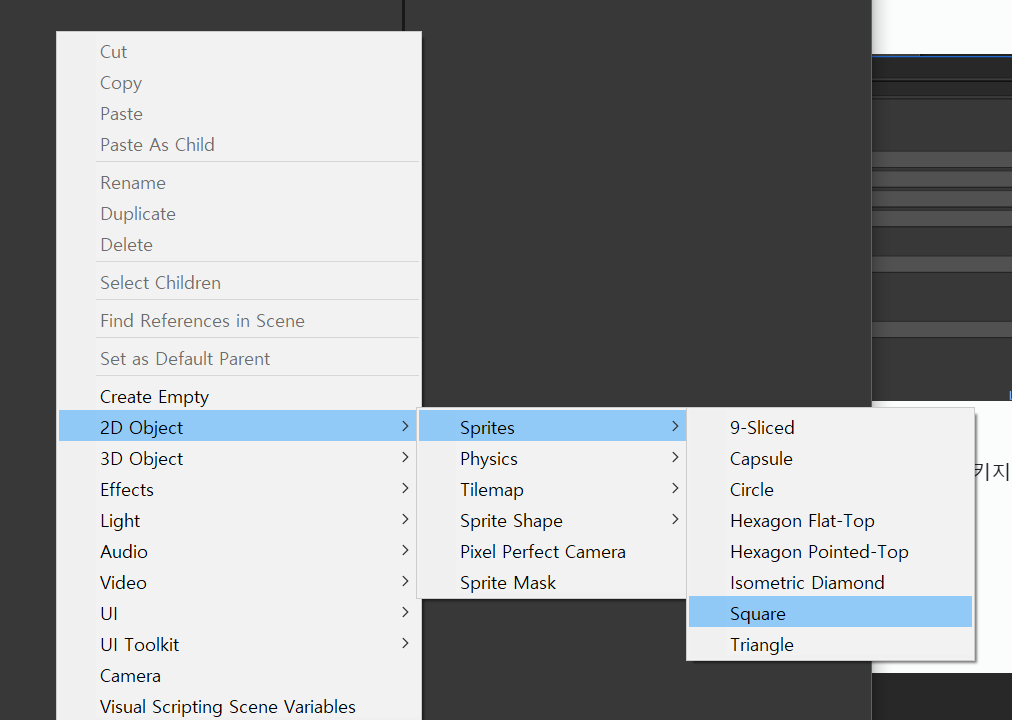Select the Circle sprite entry
The height and width of the screenshot is (720, 1012).
752,489
